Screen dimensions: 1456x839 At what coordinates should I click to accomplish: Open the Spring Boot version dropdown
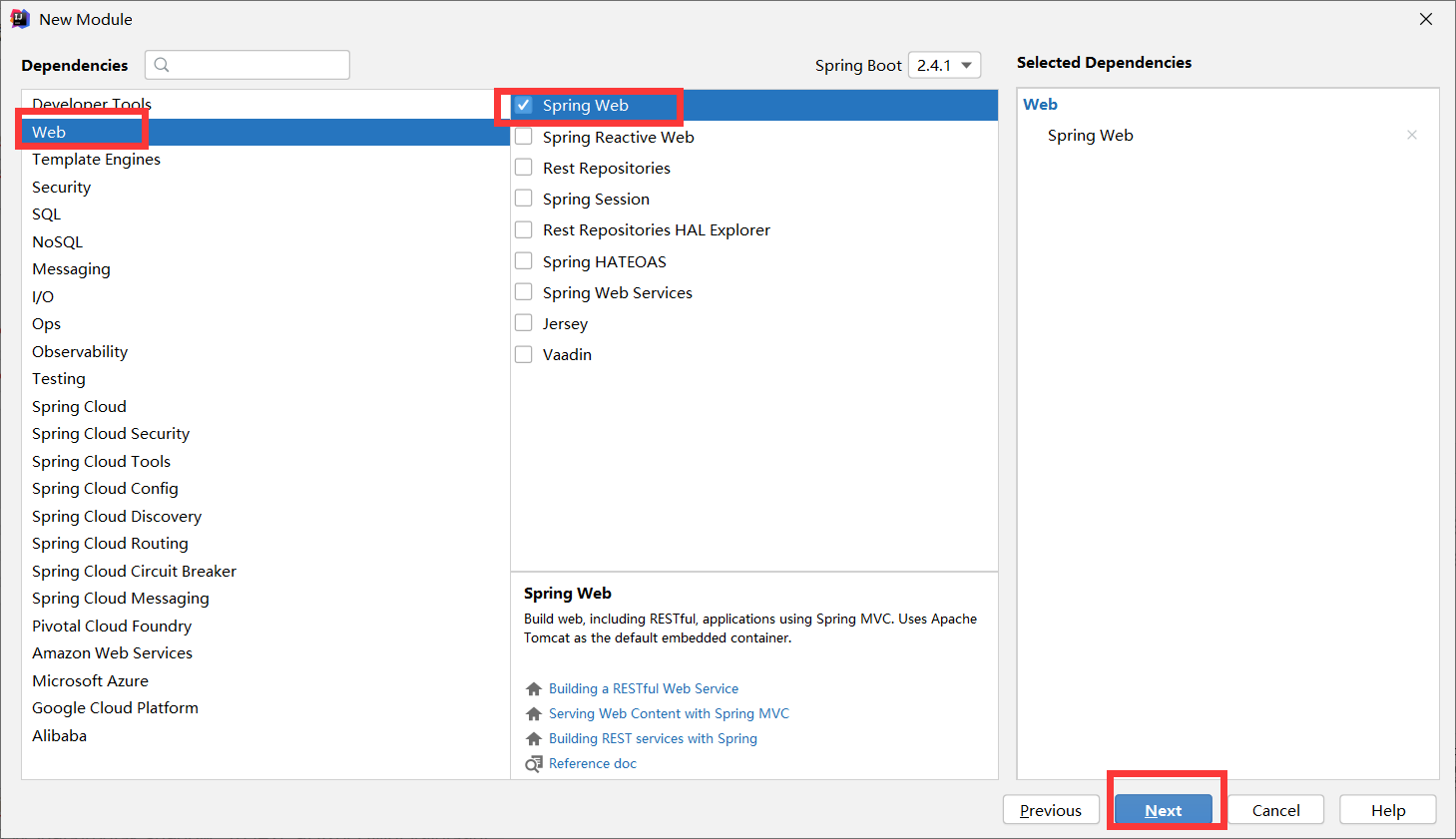[944, 65]
